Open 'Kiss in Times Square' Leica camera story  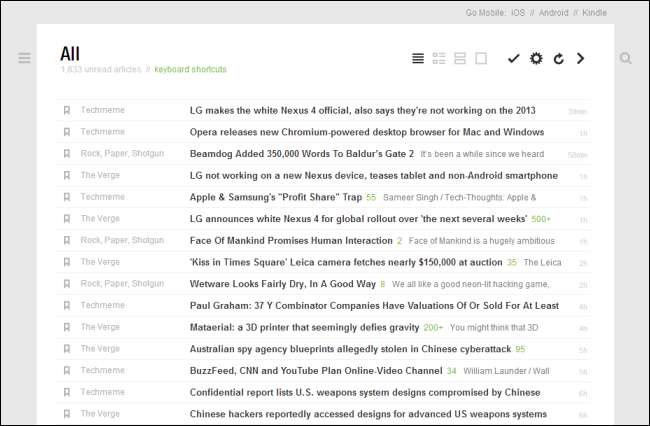point(346,262)
